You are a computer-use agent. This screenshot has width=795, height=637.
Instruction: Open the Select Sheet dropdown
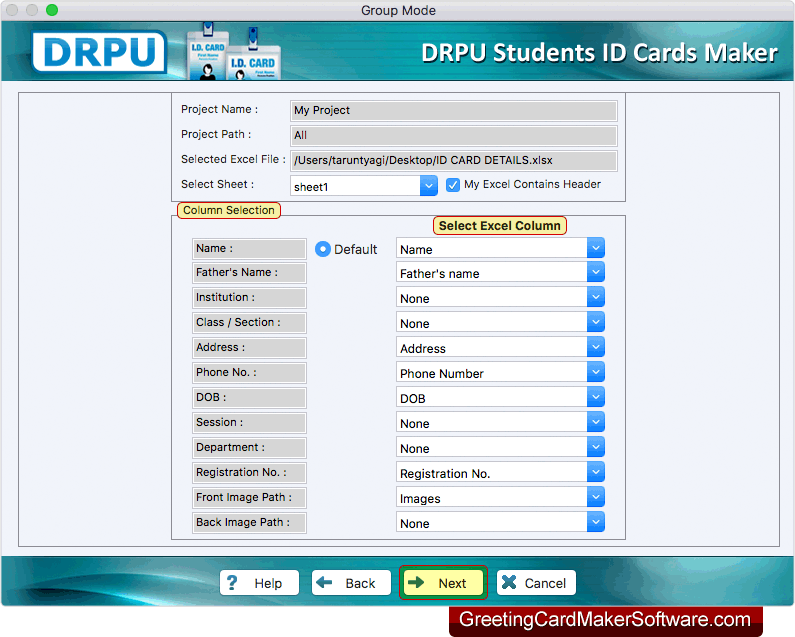428,186
